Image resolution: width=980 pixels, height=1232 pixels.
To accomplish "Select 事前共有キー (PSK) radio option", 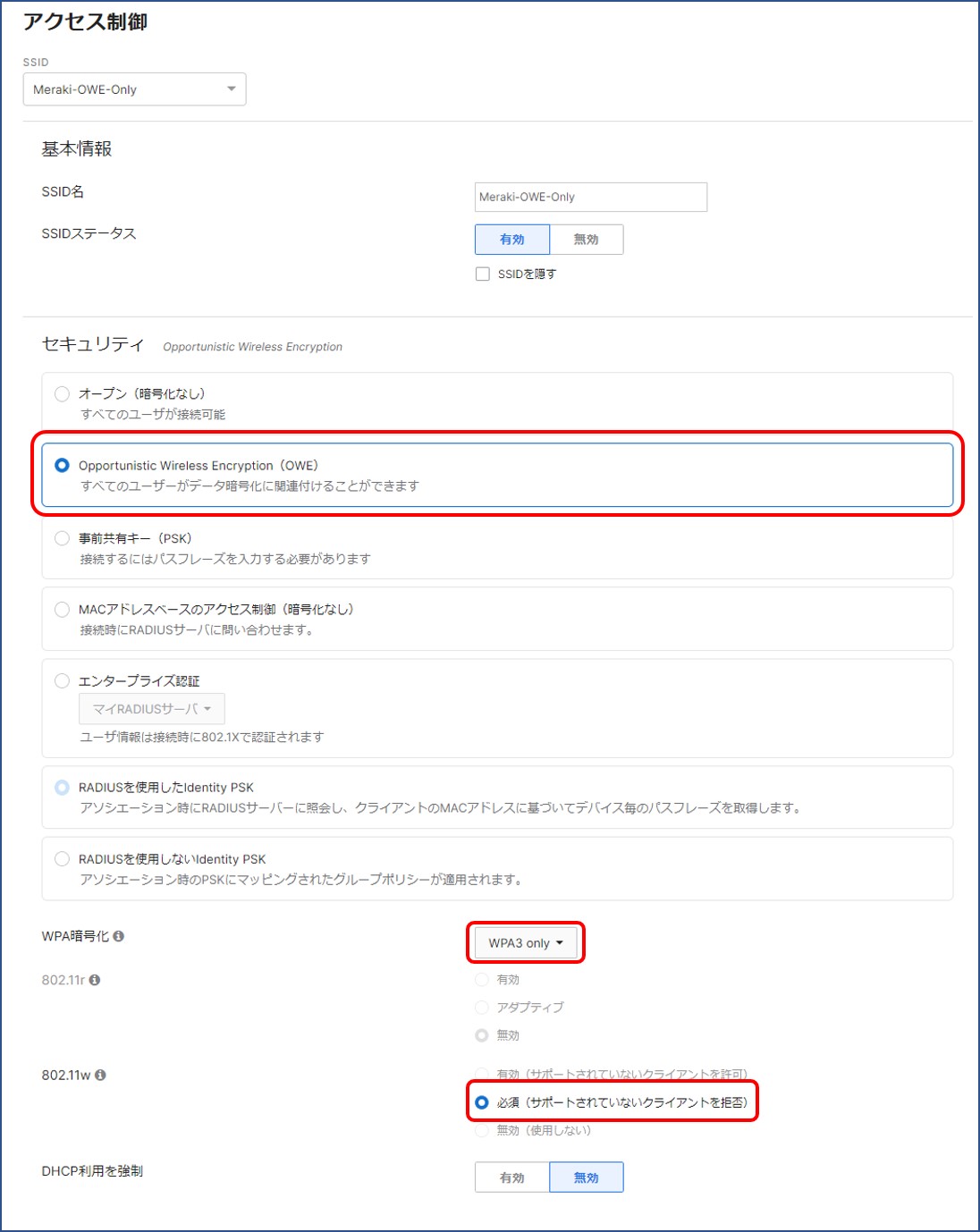I will pyautogui.click(x=62, y=538).
